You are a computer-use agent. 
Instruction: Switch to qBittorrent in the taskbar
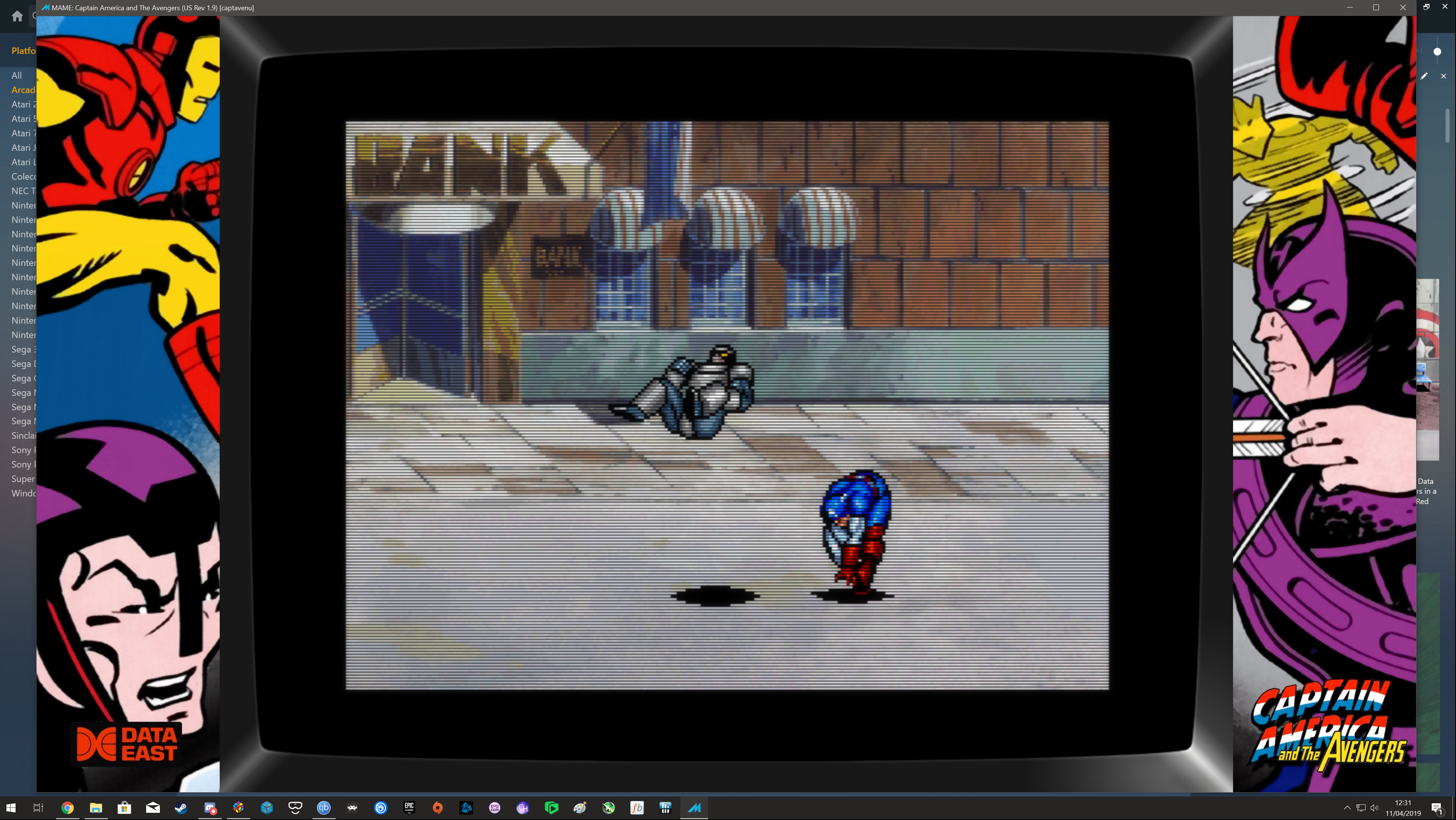pos(324,807)
